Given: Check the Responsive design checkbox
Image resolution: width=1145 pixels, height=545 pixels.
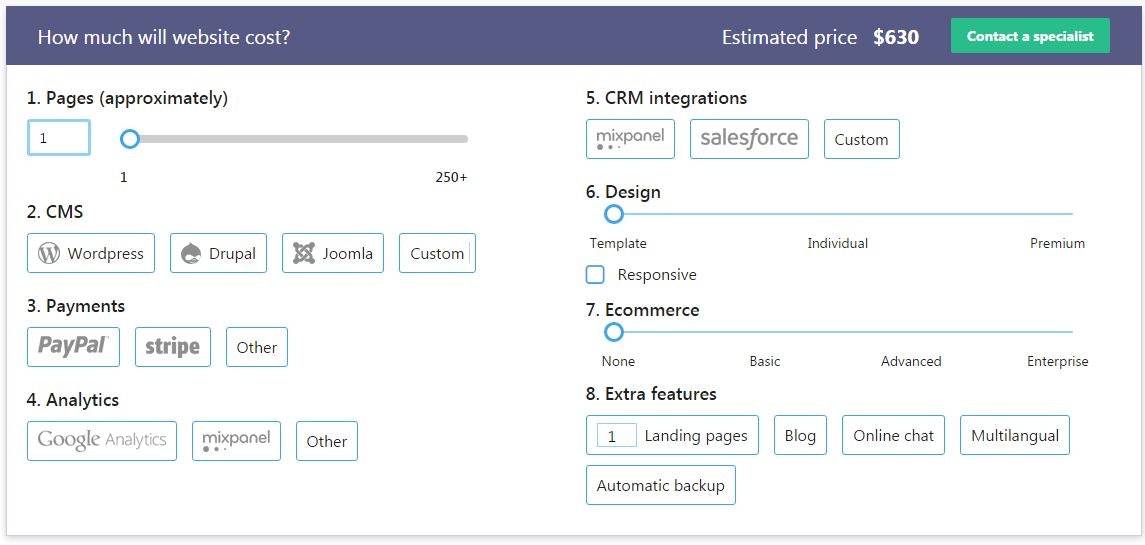Looking at the screenshot, I should point(595,275).
